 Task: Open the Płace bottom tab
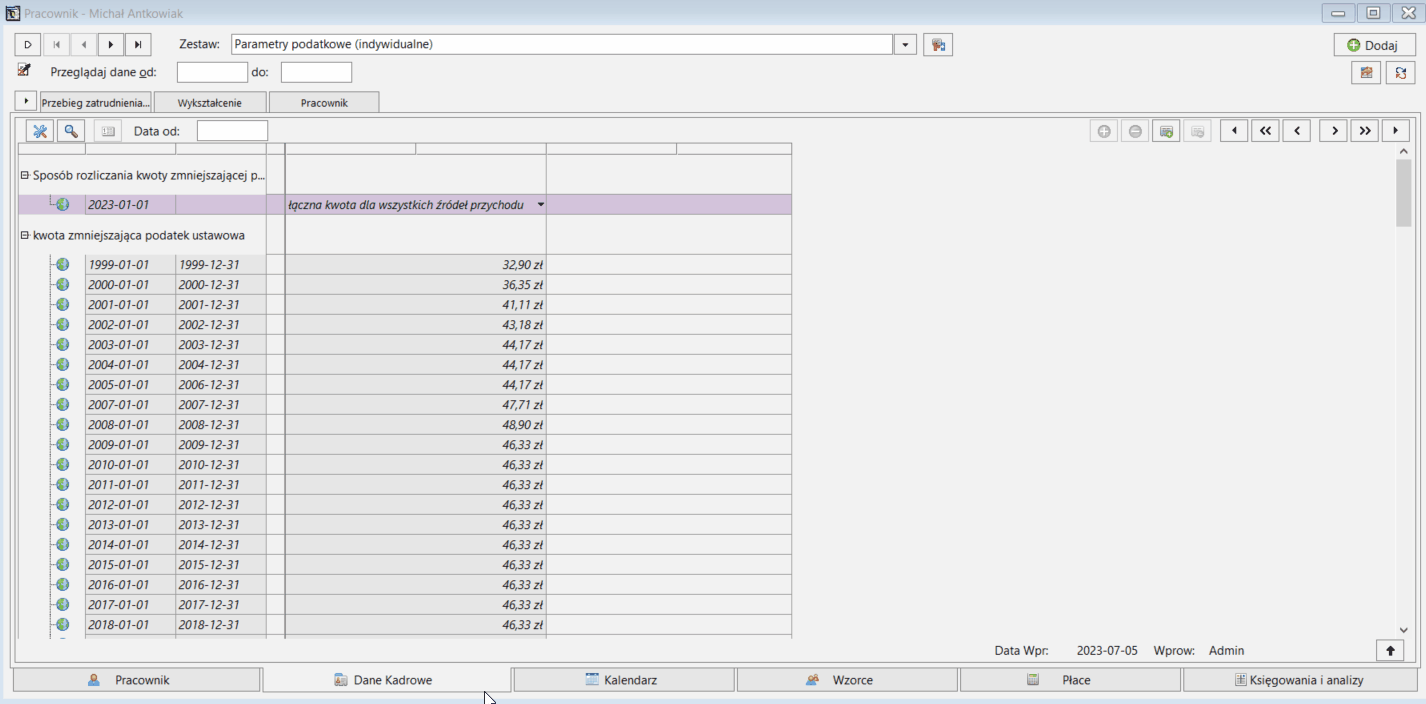pyautogui.click(x=1070, y=680)
